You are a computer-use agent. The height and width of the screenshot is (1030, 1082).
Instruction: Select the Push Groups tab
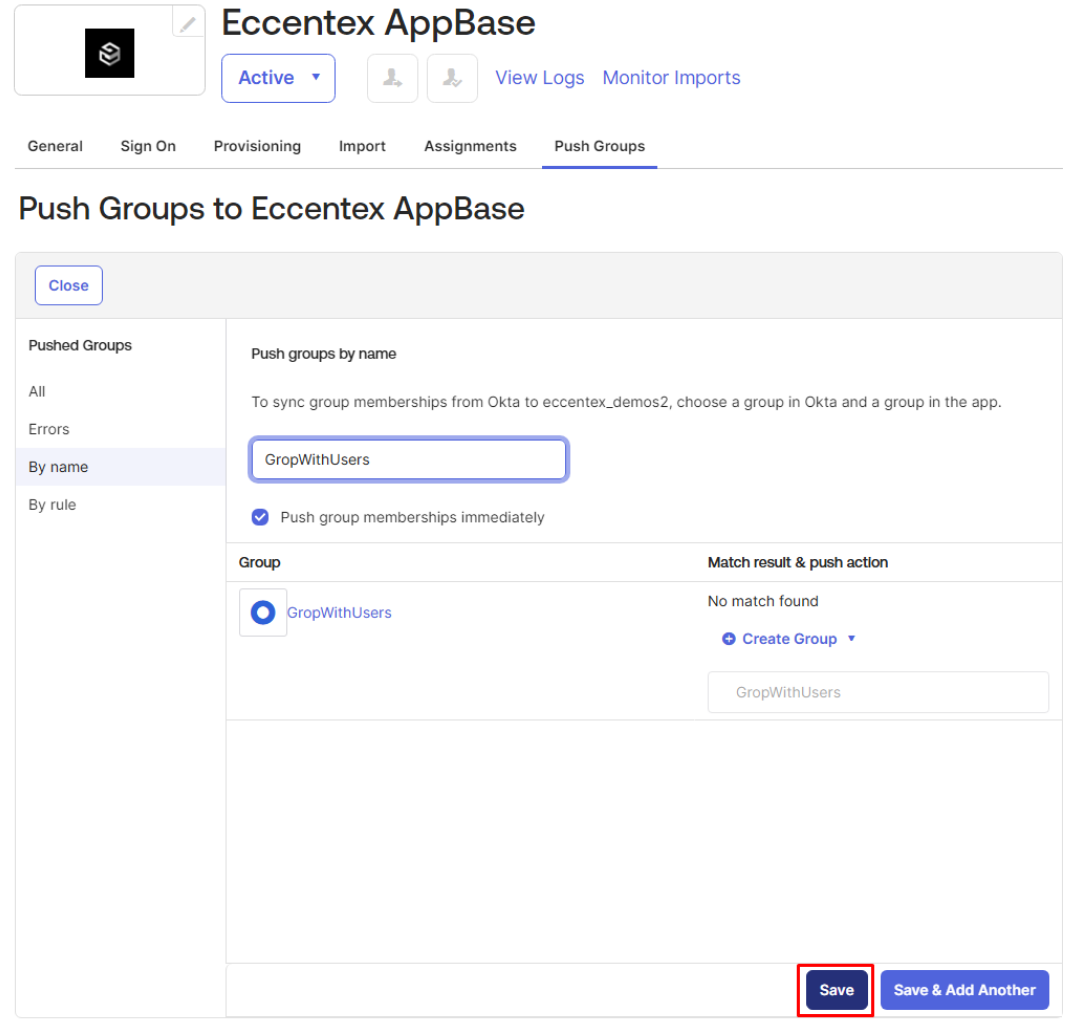tap(600, 146)
